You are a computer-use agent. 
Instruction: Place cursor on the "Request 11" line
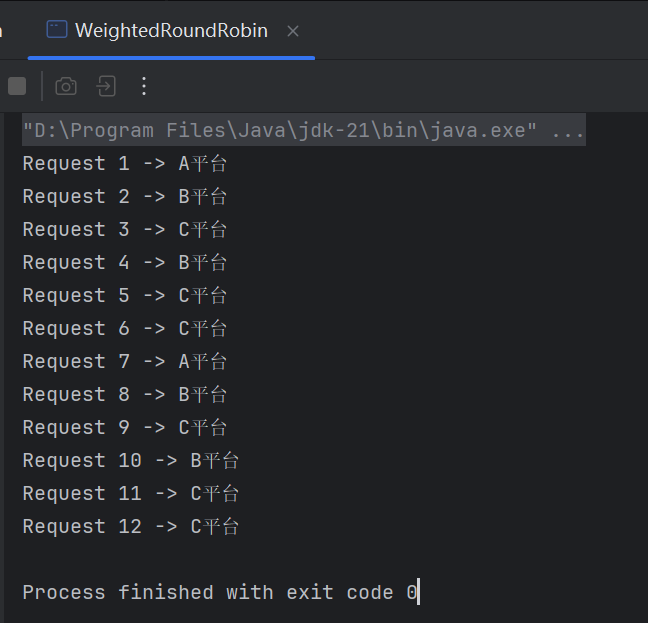pyautogui.click(x=130, y=494)
